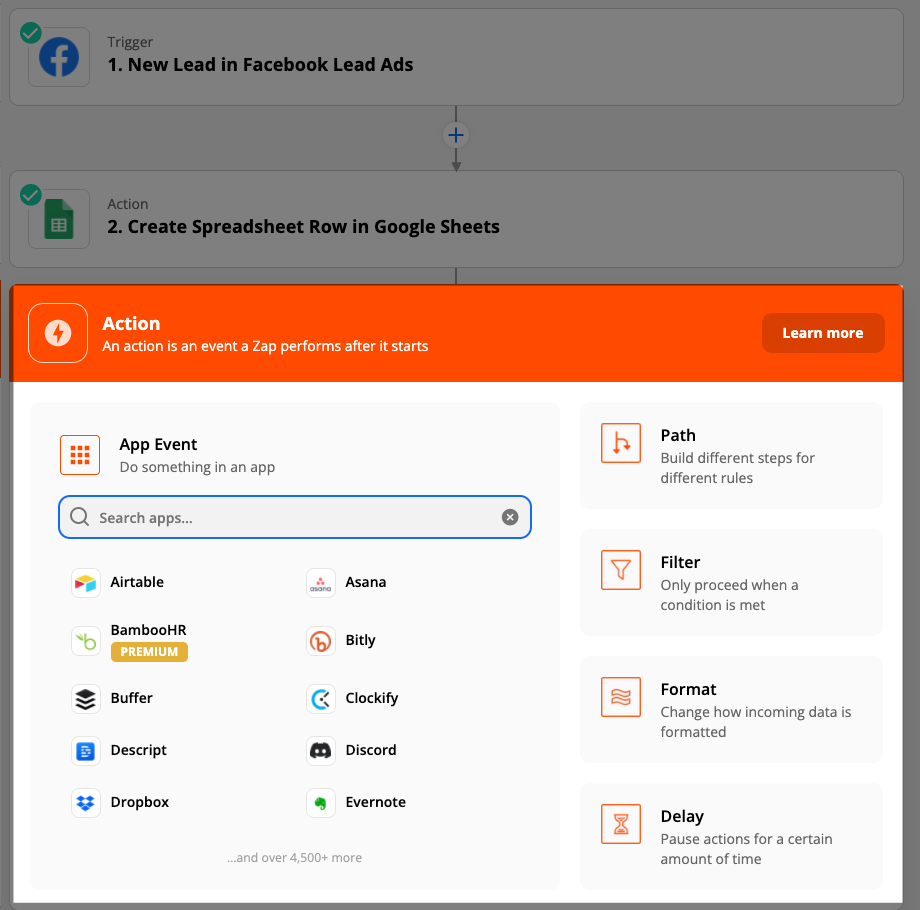
Task: Choose the Bitly label
Action: click(360, 640)
